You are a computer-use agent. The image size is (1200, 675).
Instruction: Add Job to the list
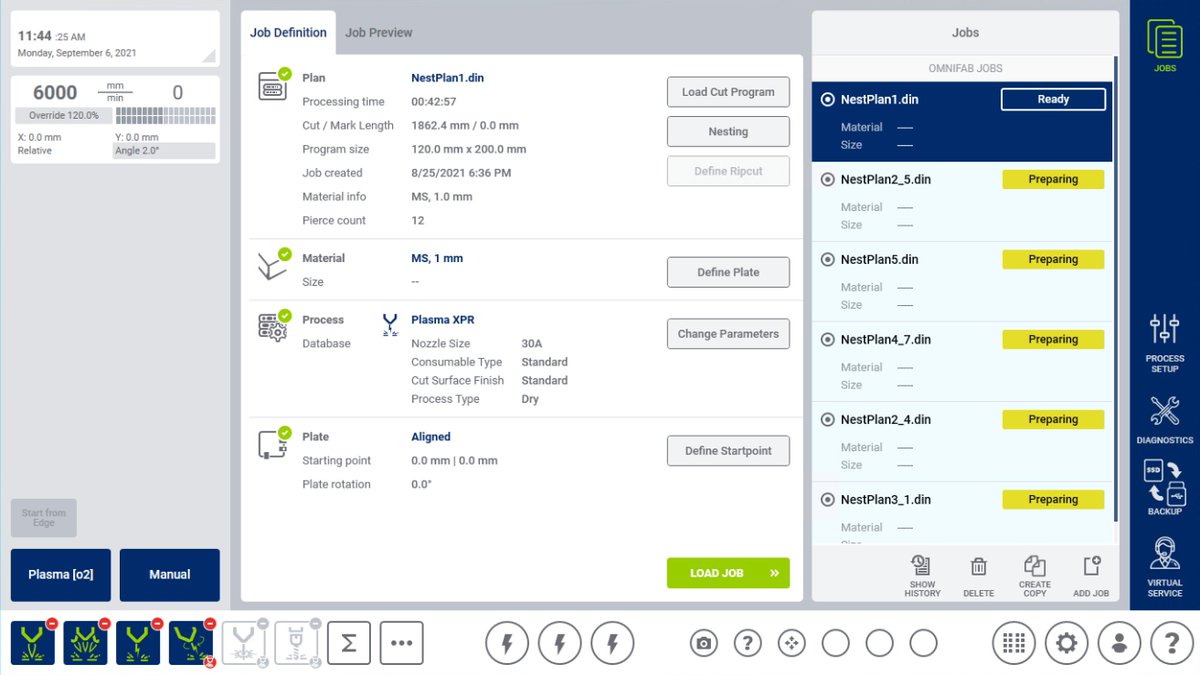(1091, 576)
